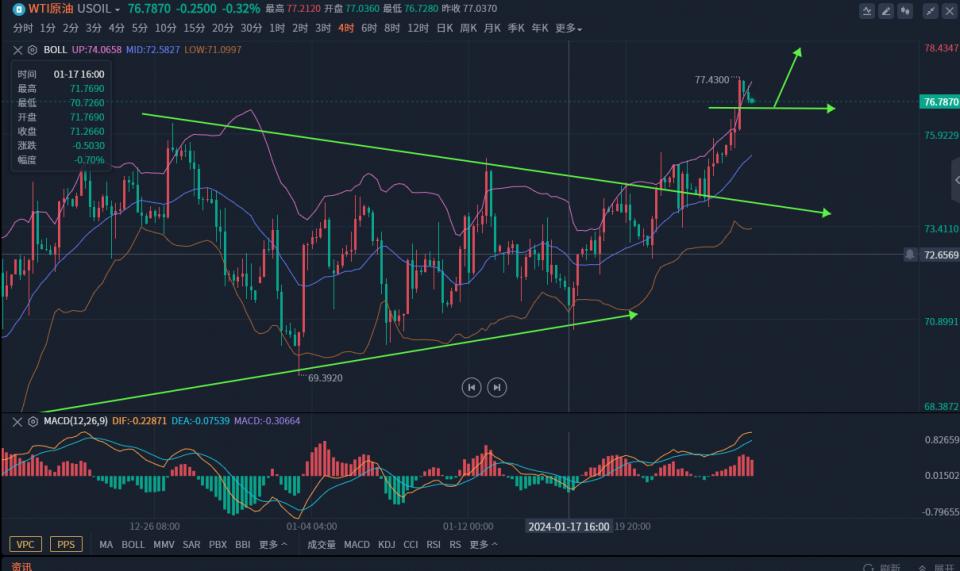Image resolution: width=960 pixels, height=571 pixels.
Task: Select the 30分 timeframe
Action: (251, 28)
